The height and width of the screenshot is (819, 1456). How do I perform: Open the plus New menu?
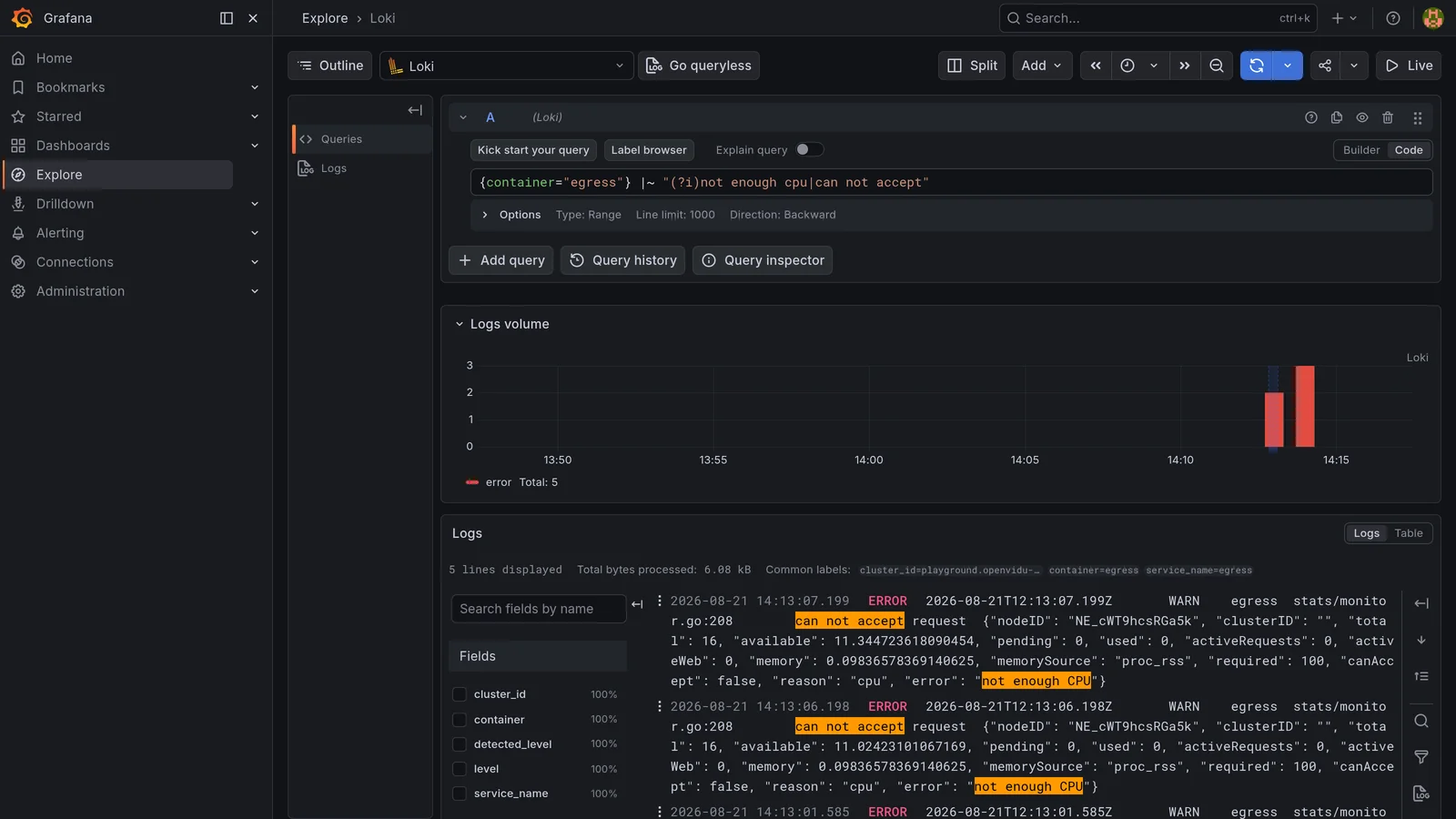(x=1344, y=18)
